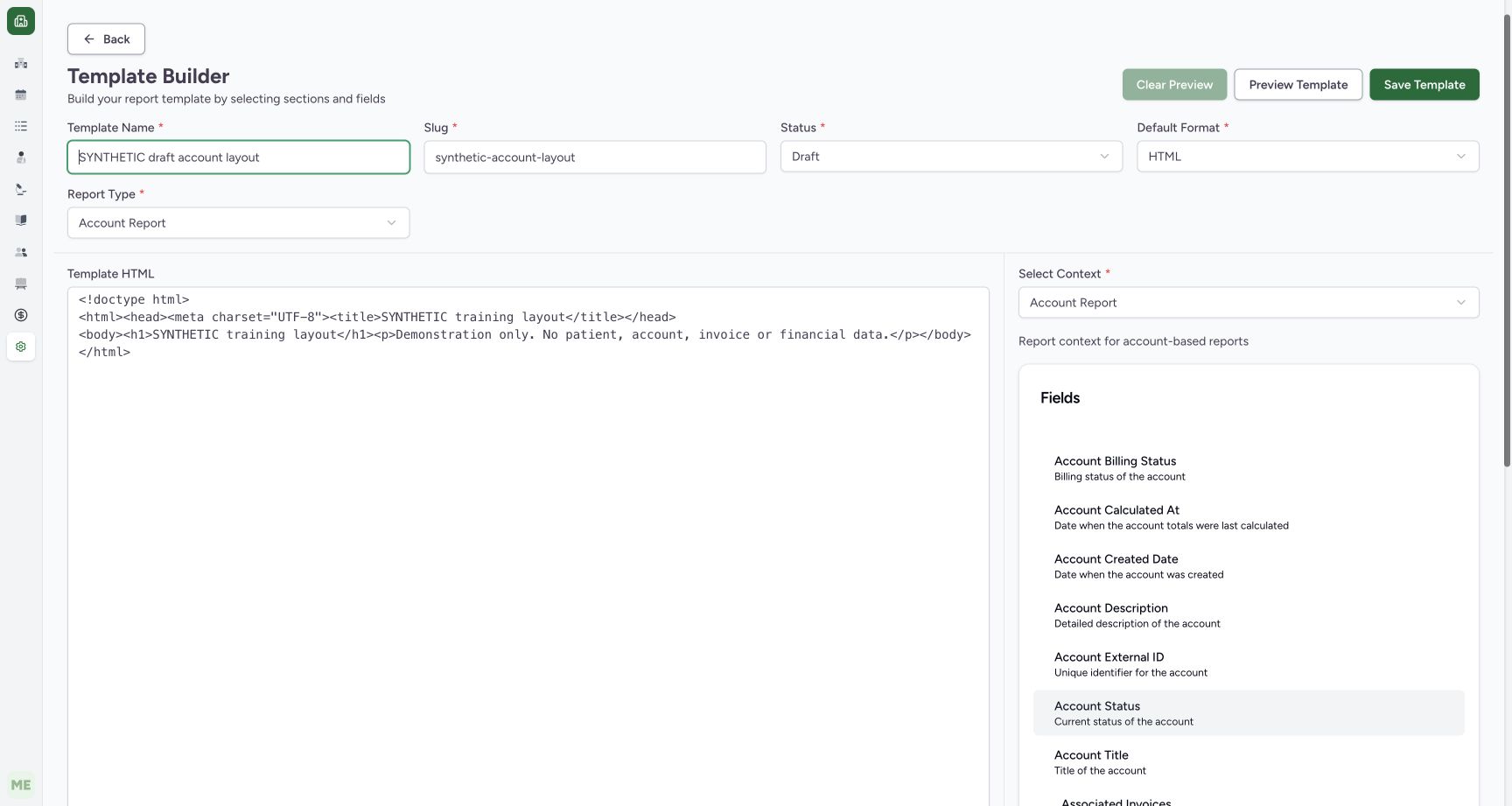Open the dollar billing sidebar icon
This screenshot has height=806, width=1512.
21,315
